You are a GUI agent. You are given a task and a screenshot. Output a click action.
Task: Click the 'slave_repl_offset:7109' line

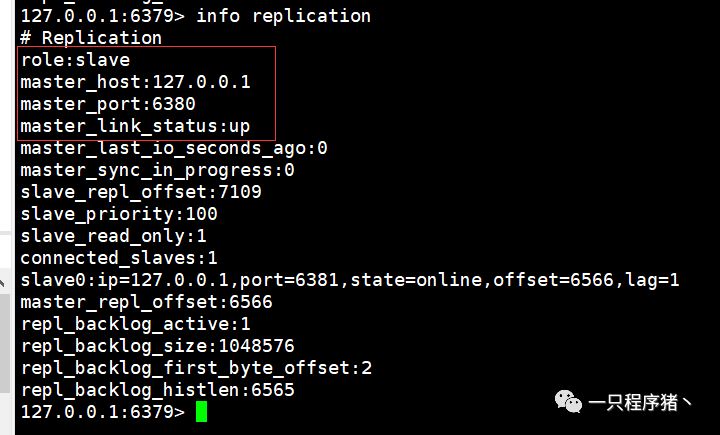pos(140,192)
